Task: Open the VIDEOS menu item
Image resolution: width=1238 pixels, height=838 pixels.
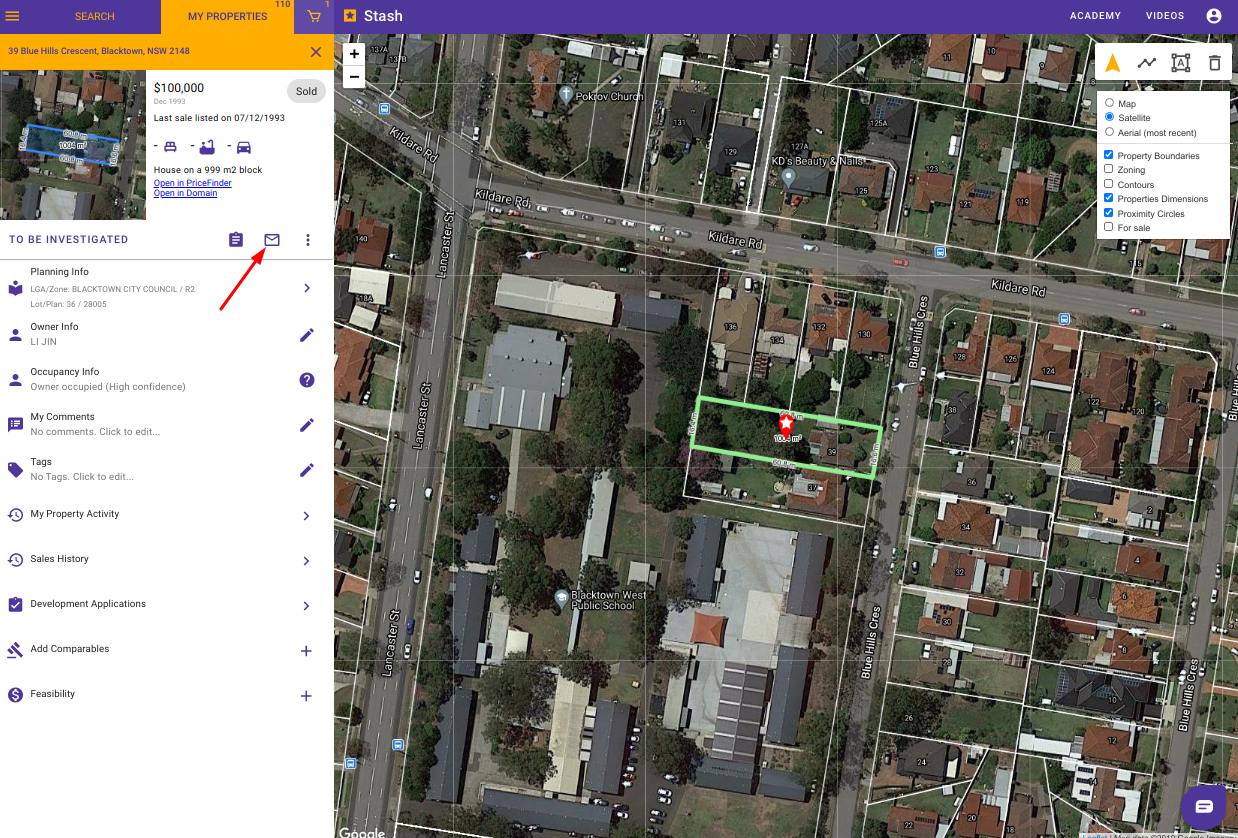Action: pyautogui.click(x=1165, y=16)
